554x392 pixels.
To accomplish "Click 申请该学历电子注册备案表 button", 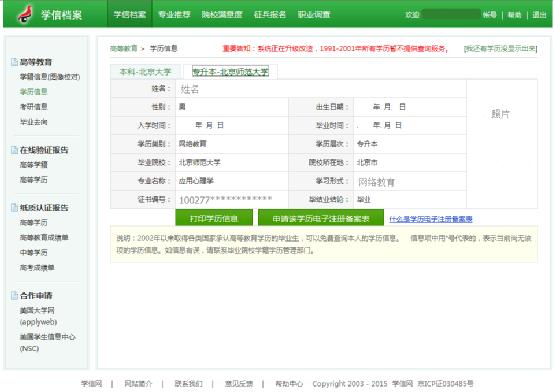I will pyautogui.click(x=321, y=218).
